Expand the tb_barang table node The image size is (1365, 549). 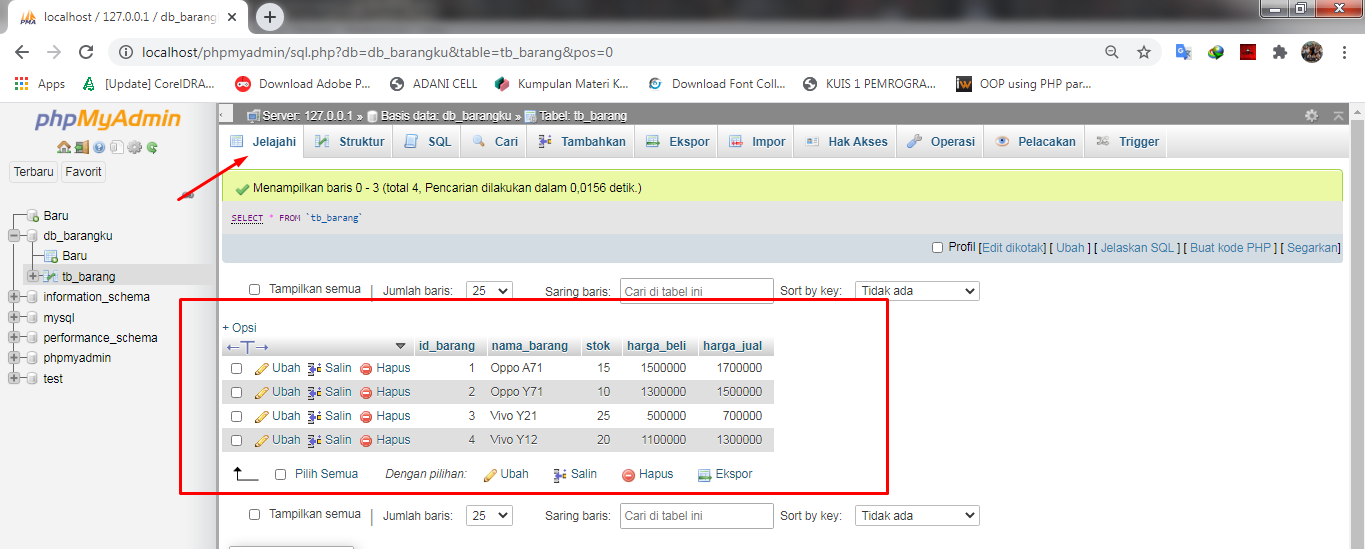[x=33, y=276]
